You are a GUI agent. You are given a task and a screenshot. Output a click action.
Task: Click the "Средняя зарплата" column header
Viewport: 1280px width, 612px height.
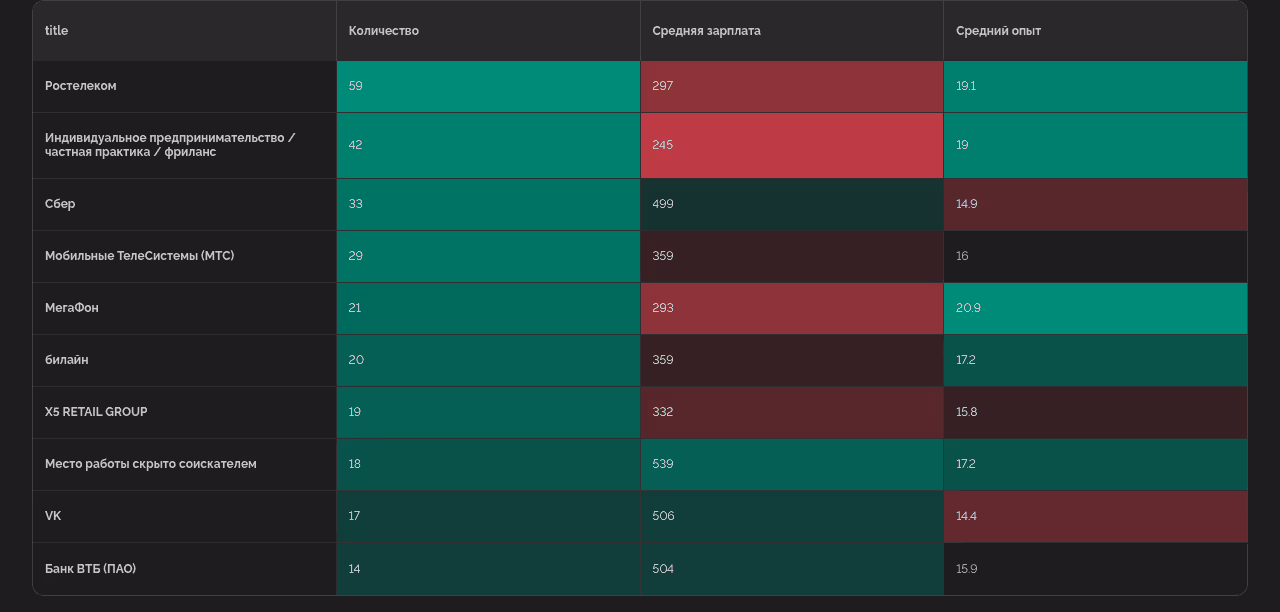point(706,31)
